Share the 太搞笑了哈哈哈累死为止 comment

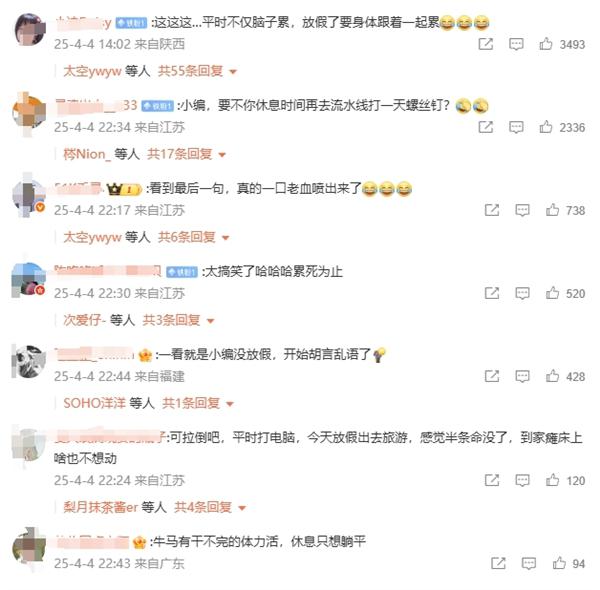(492, 293)
